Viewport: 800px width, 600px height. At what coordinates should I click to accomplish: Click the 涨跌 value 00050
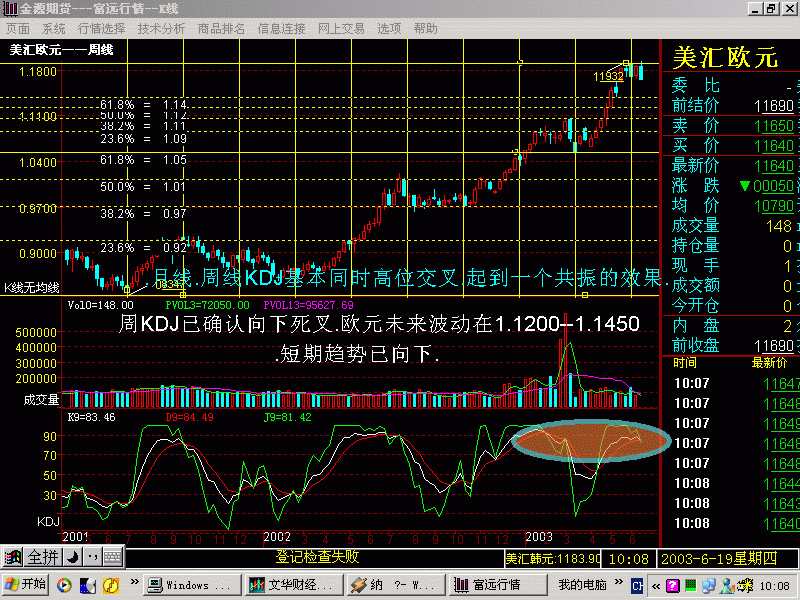tap(773, 186)
